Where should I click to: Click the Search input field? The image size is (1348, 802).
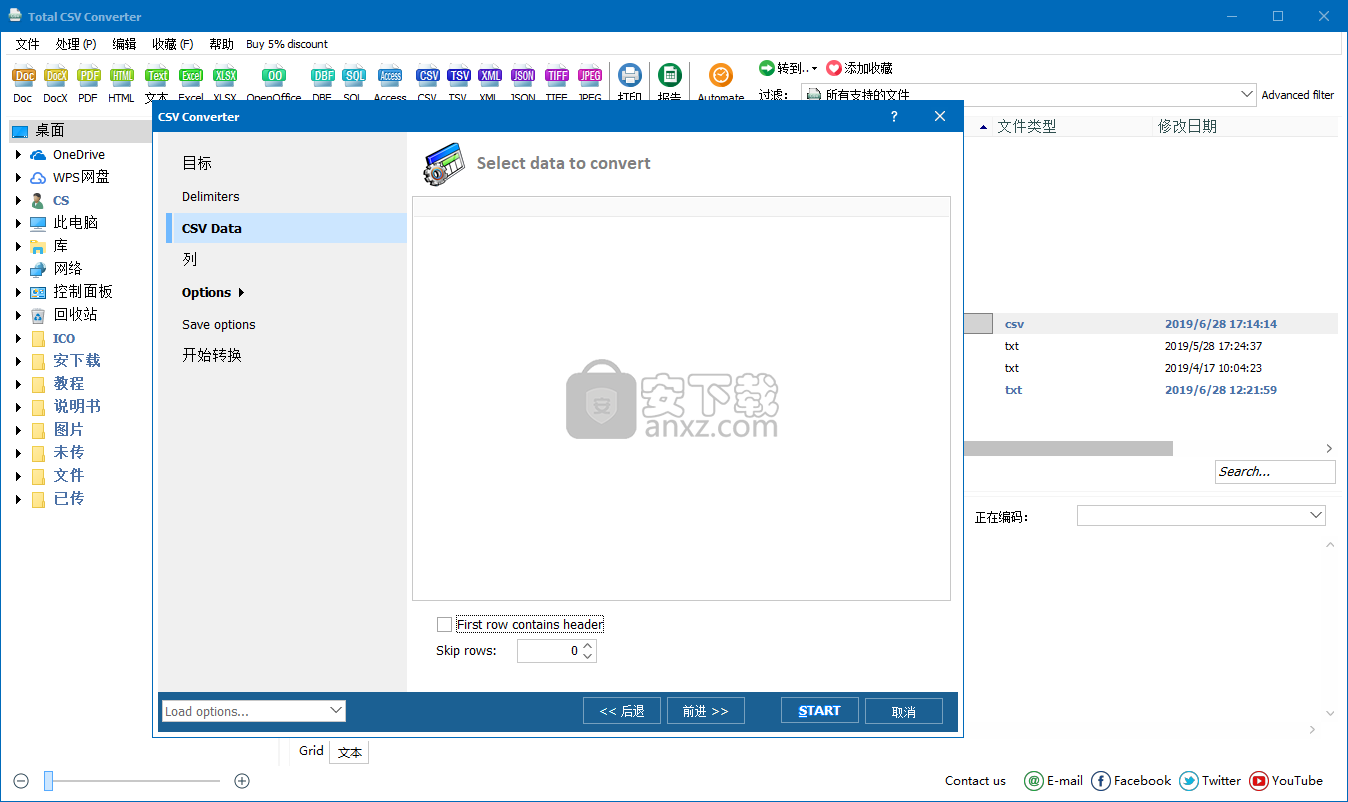1275,472
